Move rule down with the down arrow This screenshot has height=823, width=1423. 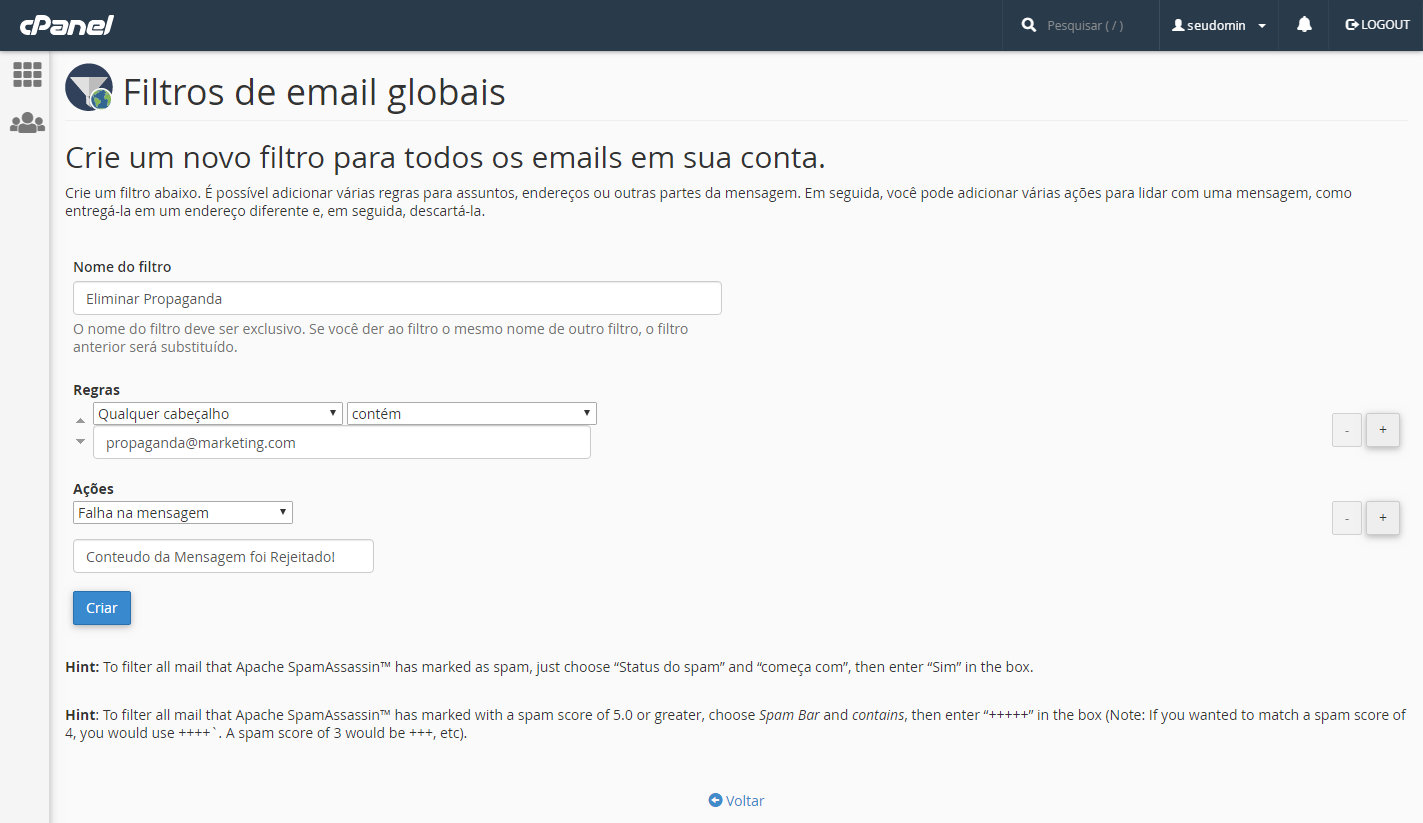81,441
